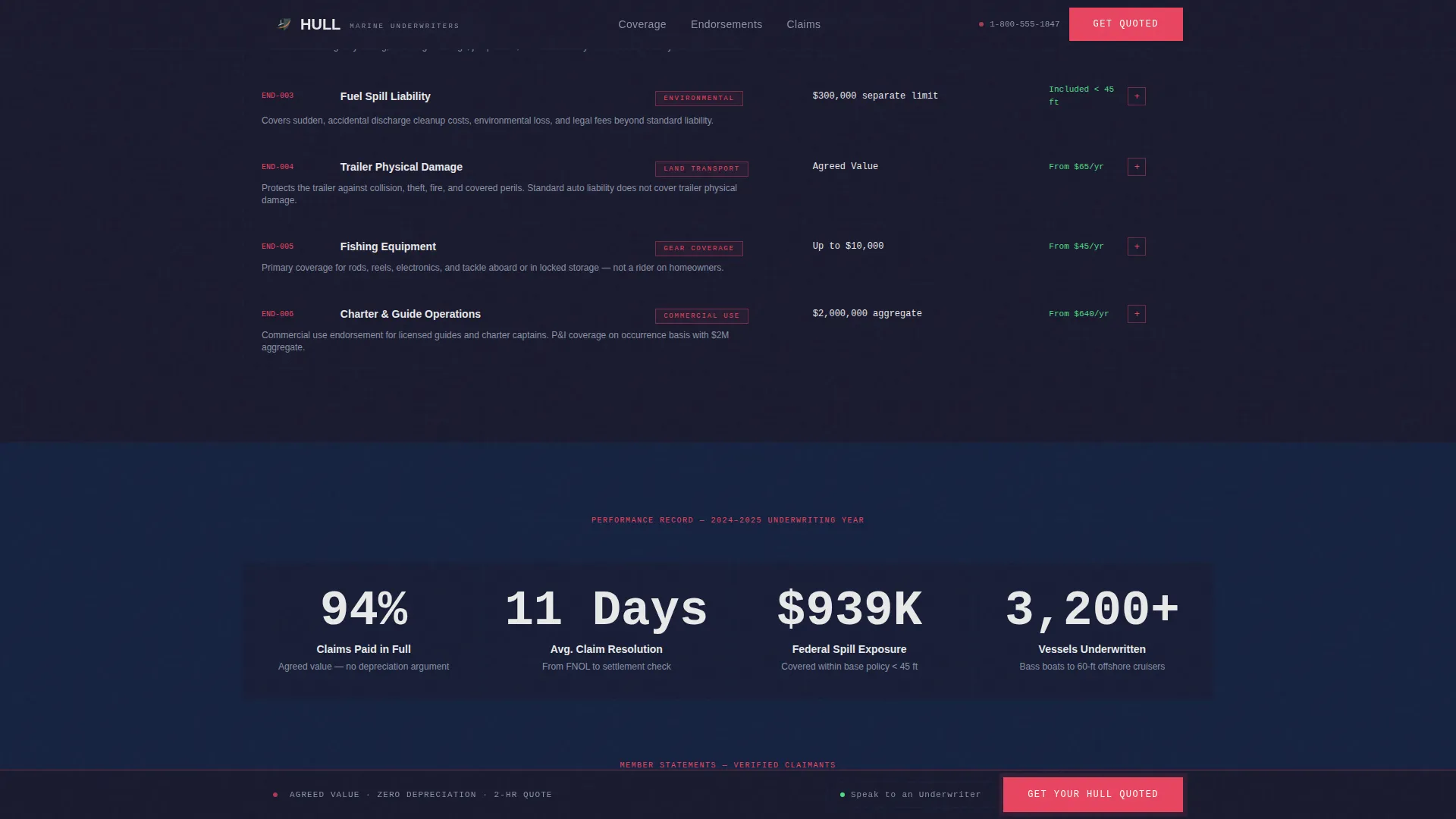Click the $939K spill exposure stat

tap(849, 610)
